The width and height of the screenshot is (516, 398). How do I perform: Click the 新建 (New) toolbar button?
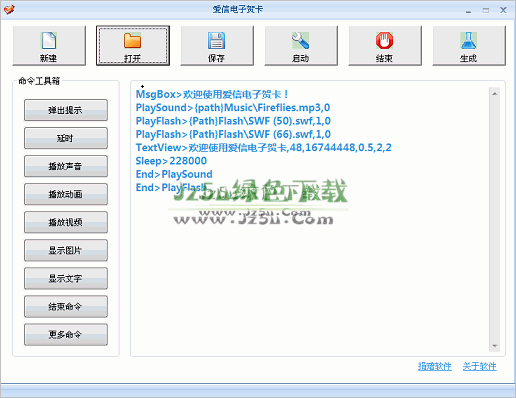pyautogui.click(x=49, y=46)
